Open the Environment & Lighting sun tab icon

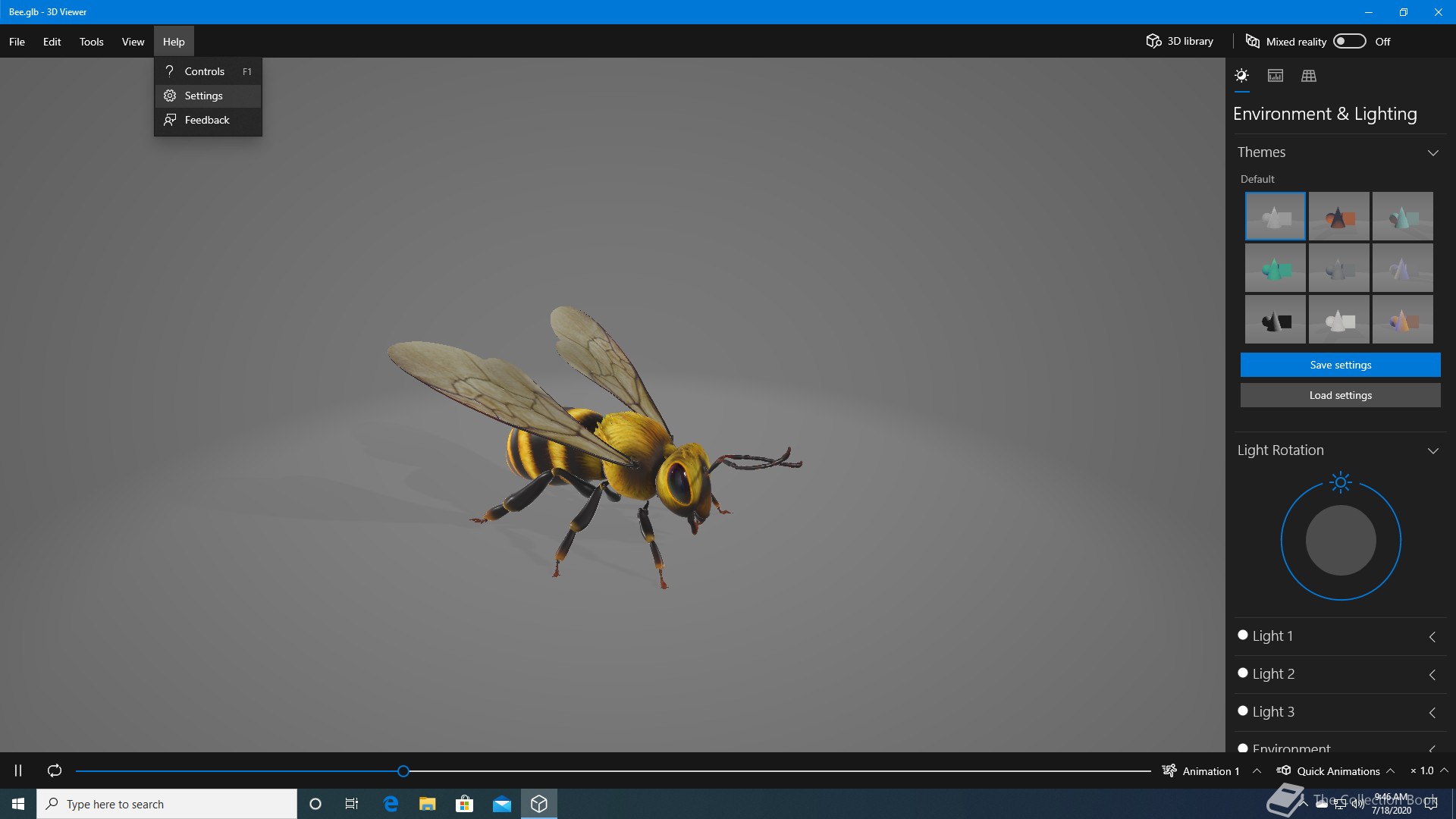pos(1241,76)
